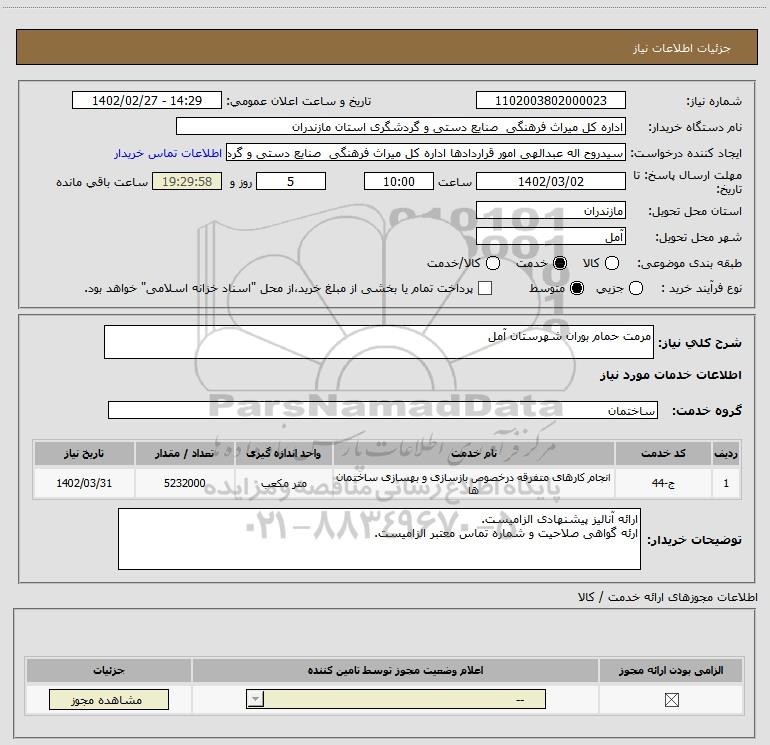
Task: Click the ردیف column header
Action: (x=726, y=453)
